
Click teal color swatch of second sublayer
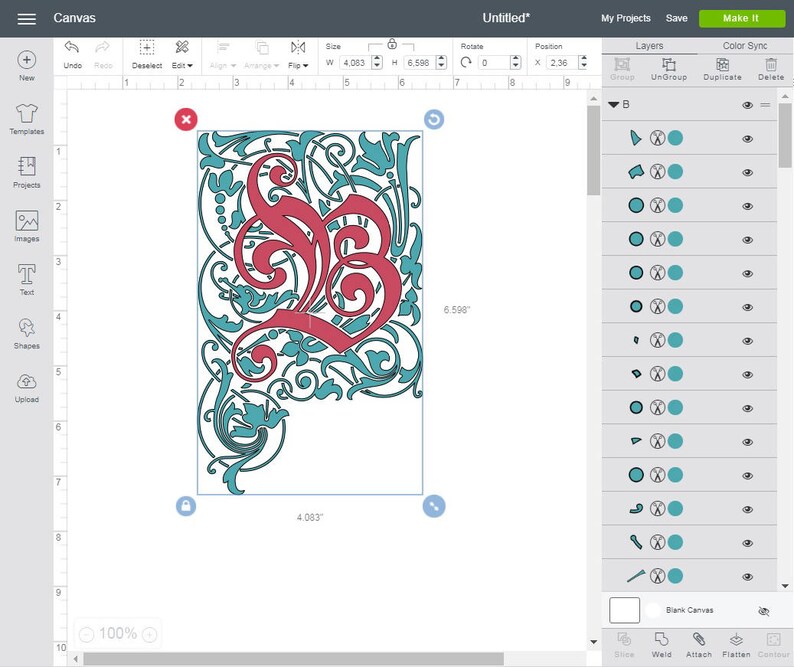[x=675, y=172]
